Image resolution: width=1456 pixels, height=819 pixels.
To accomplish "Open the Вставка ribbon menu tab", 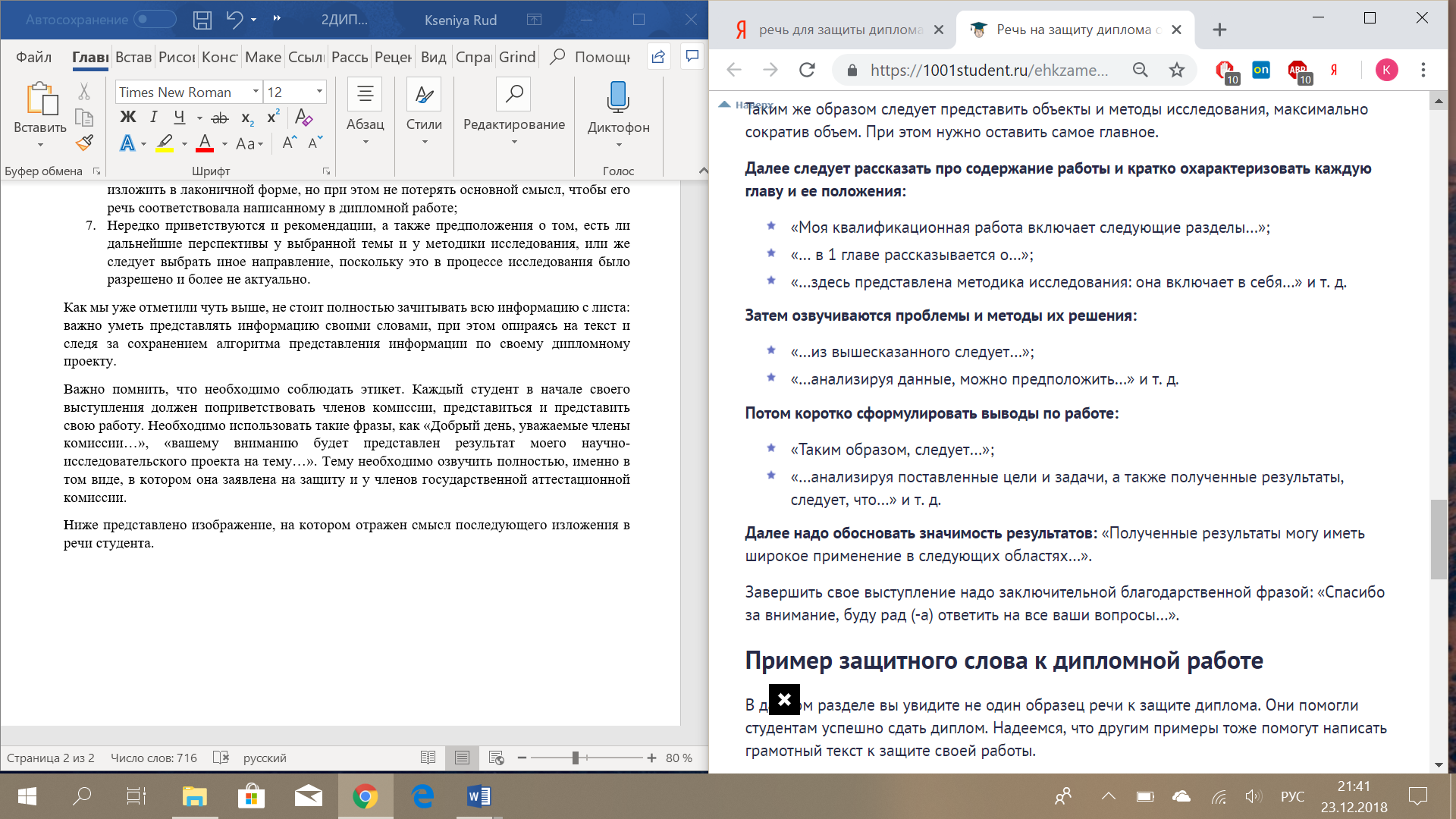I will 132,57.
